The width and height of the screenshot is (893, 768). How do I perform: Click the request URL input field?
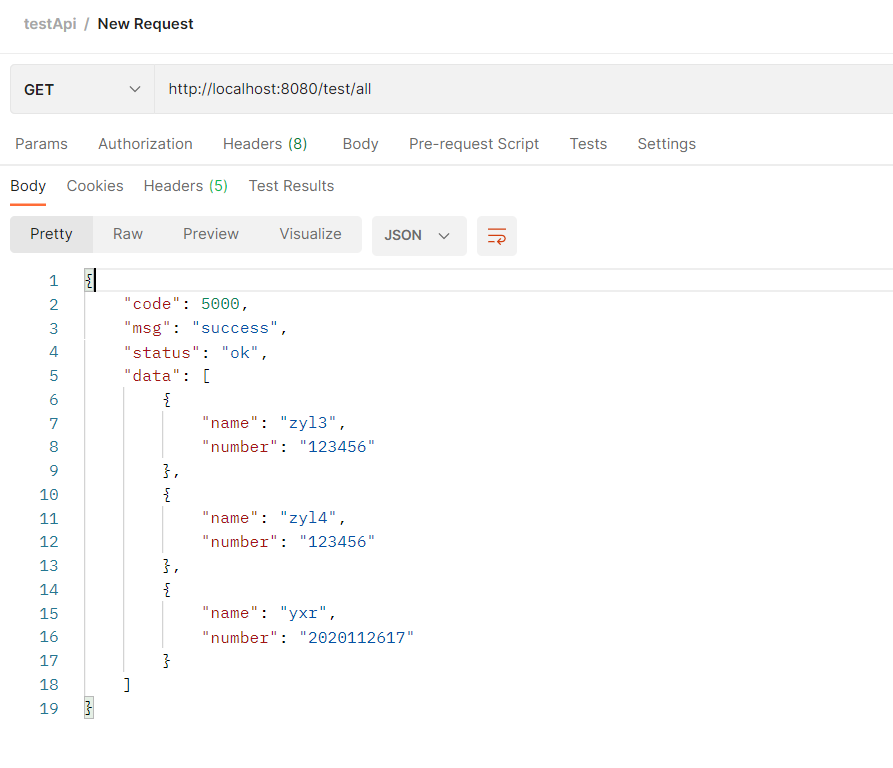[520, 90]
